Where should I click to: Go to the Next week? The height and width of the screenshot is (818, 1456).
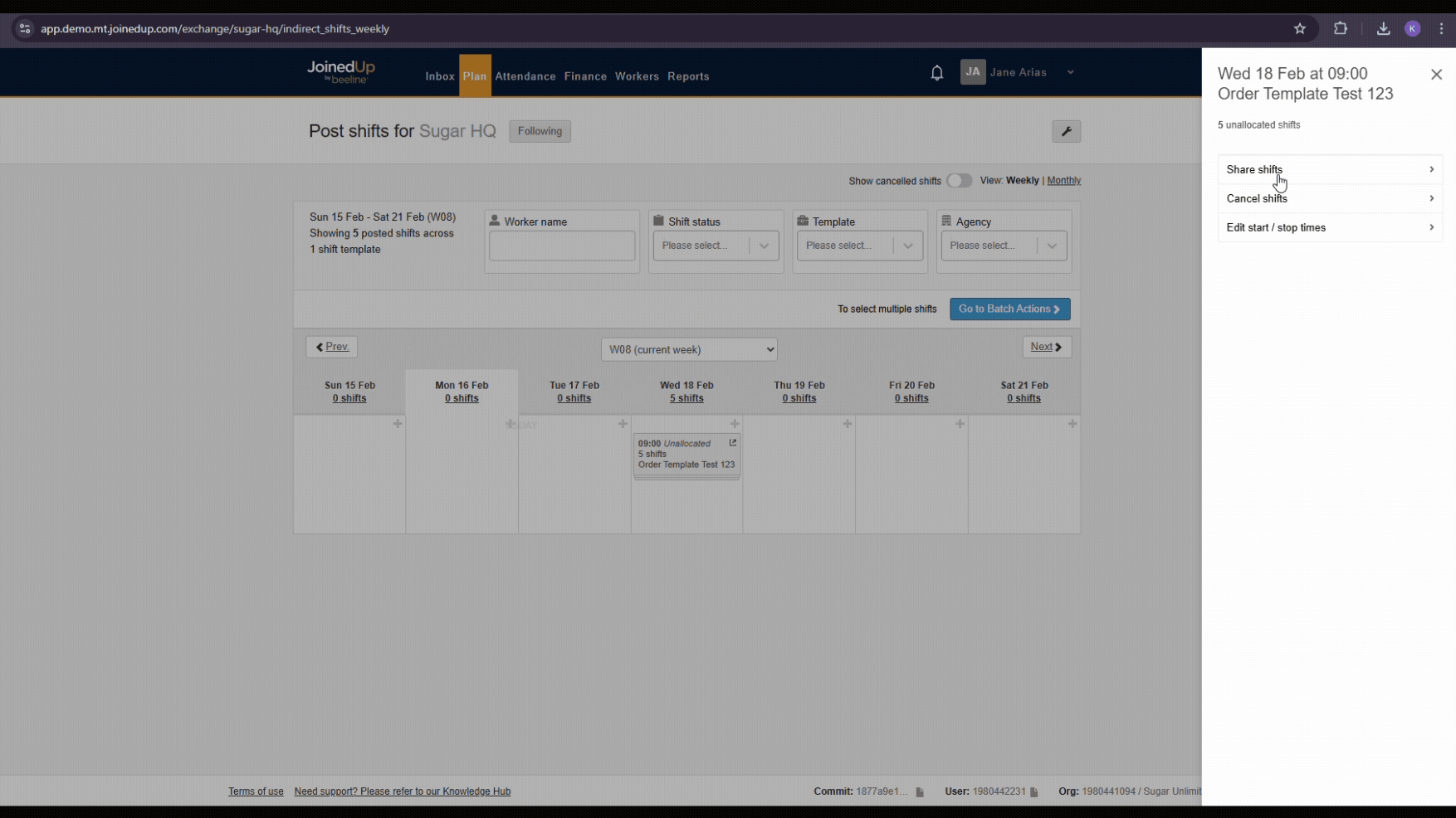pyautogui.click(x=1046, y=347)
